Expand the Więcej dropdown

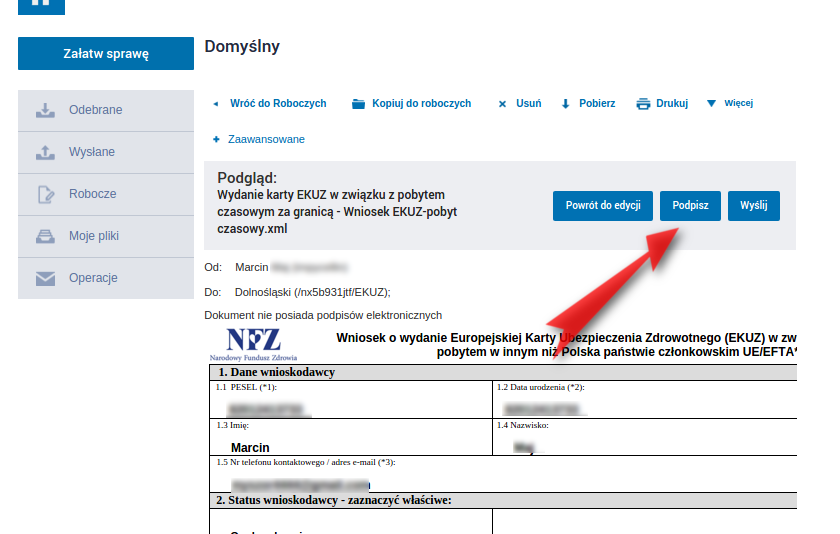[738, 103]
